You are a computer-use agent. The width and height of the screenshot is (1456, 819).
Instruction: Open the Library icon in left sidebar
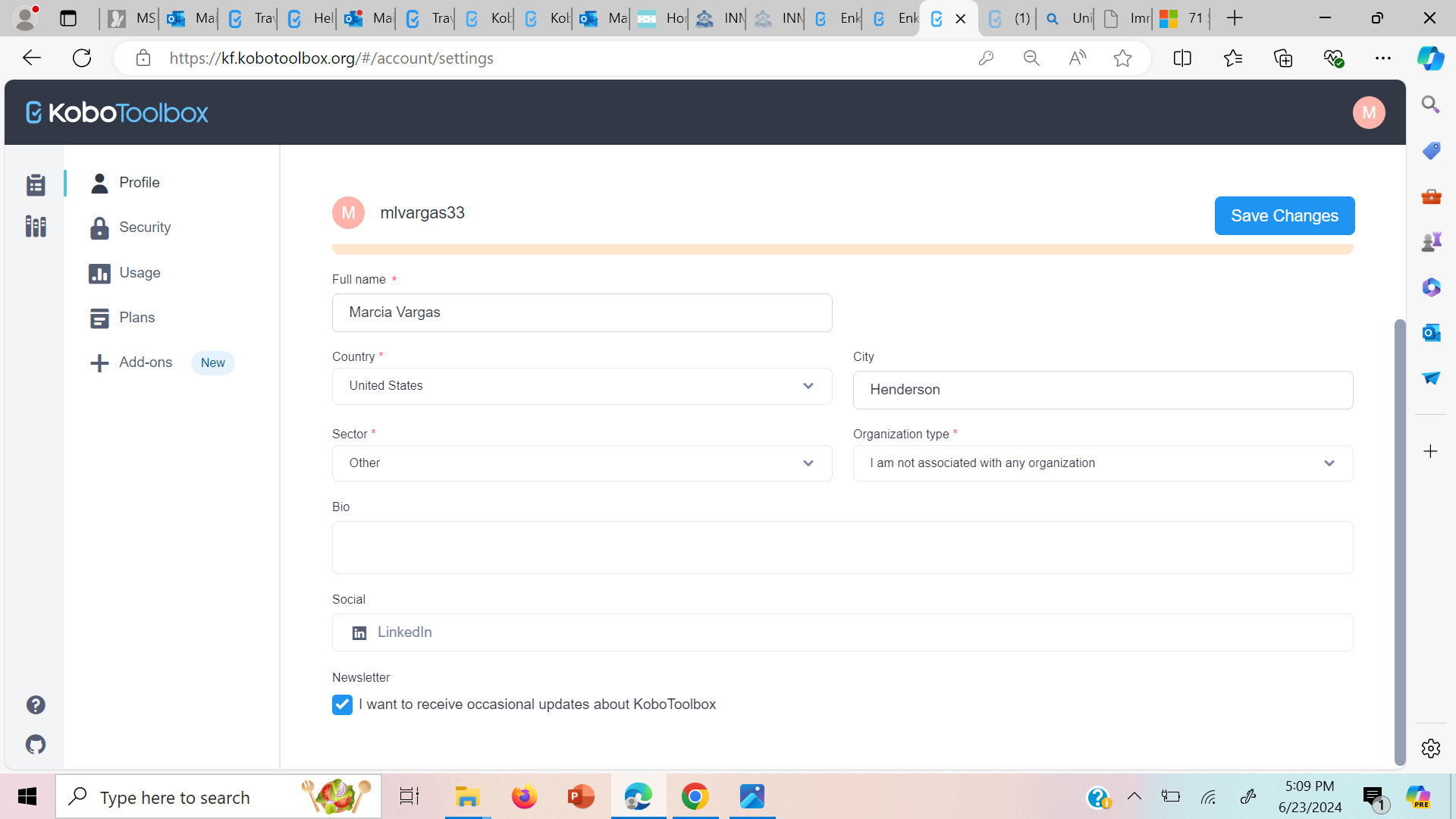point(36,226)
